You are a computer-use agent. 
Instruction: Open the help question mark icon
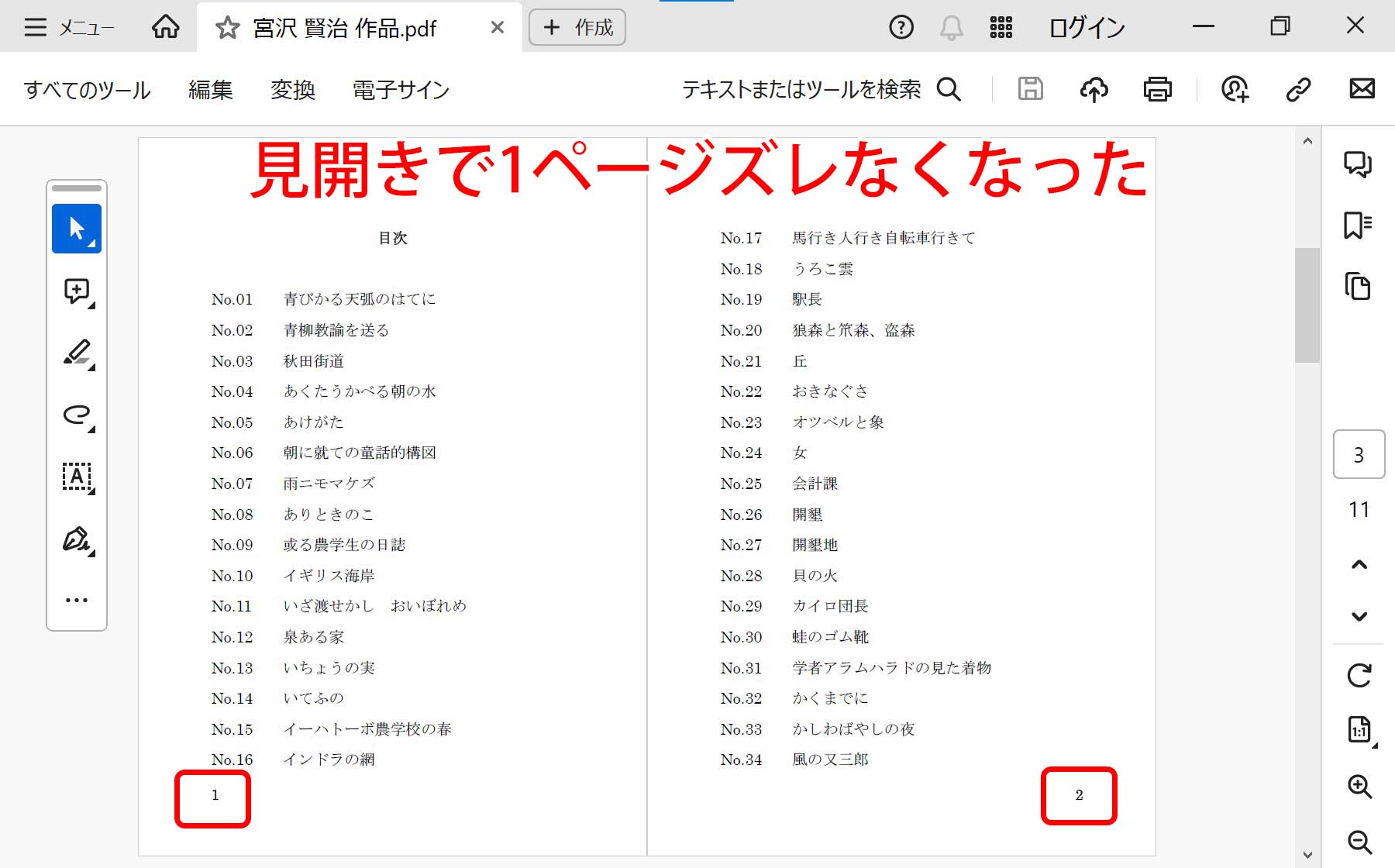click(x=901, y=28)
